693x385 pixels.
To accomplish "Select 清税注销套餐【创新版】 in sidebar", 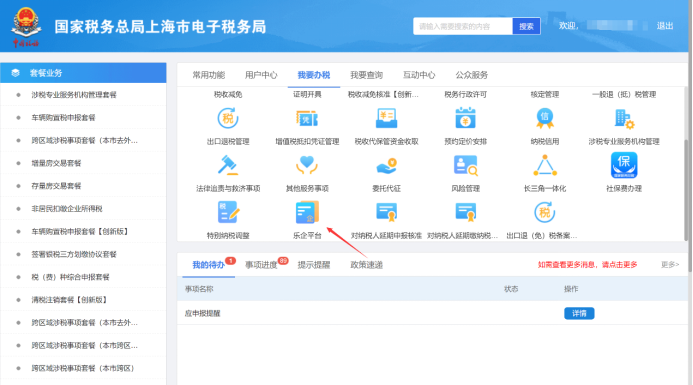I will tap(69, 300).
